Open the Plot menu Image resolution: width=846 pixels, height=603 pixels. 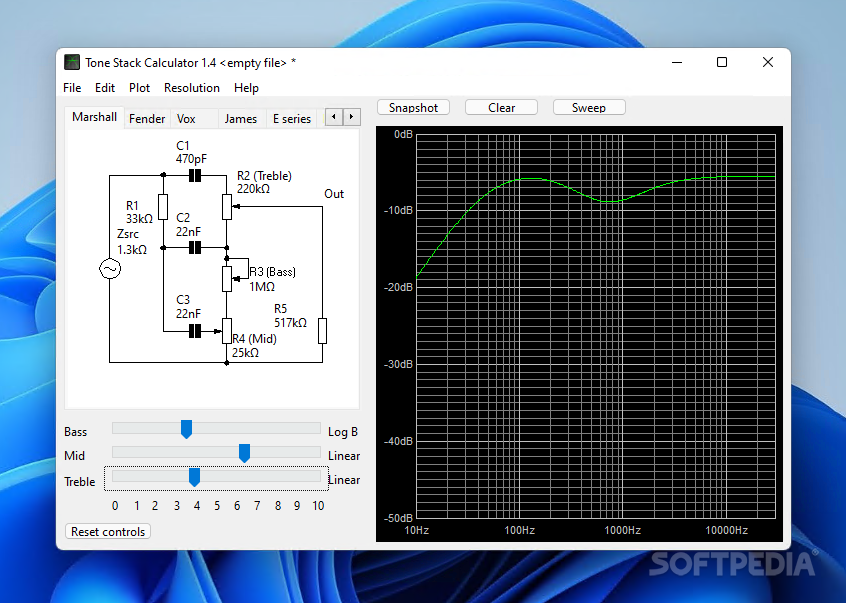[x=139, y=88]
